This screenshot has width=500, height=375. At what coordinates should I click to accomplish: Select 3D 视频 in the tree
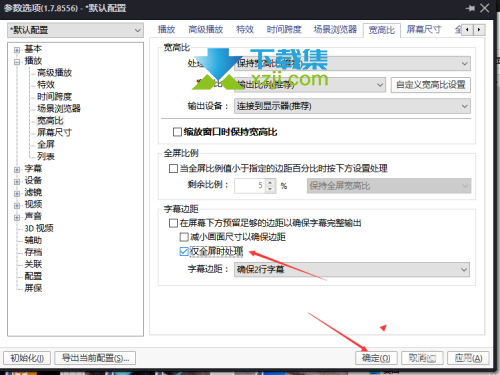click(39, 228)
